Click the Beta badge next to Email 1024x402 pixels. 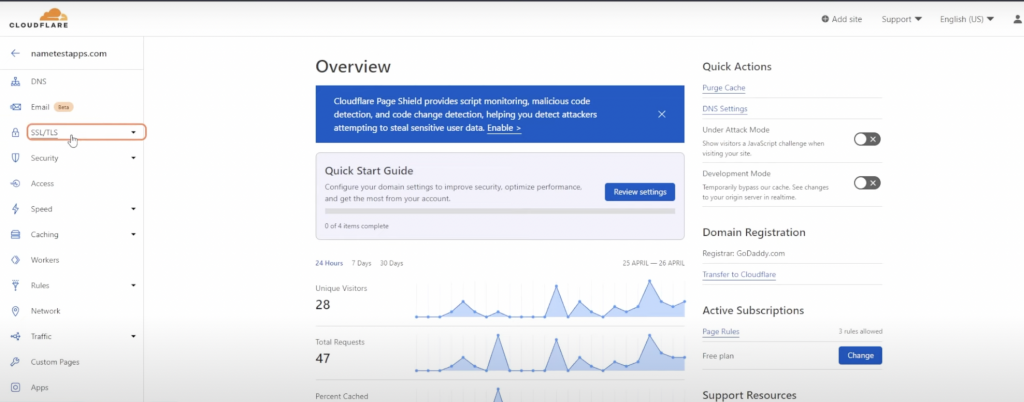tap(63, 107)
